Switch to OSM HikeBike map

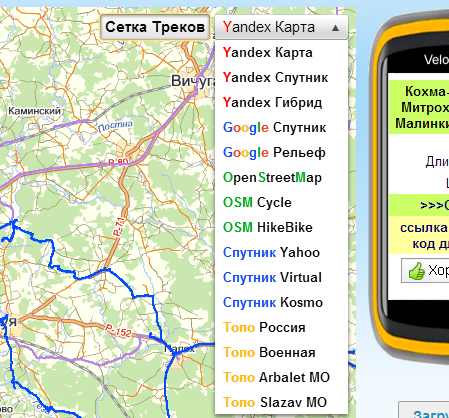[x=282, y=228]
